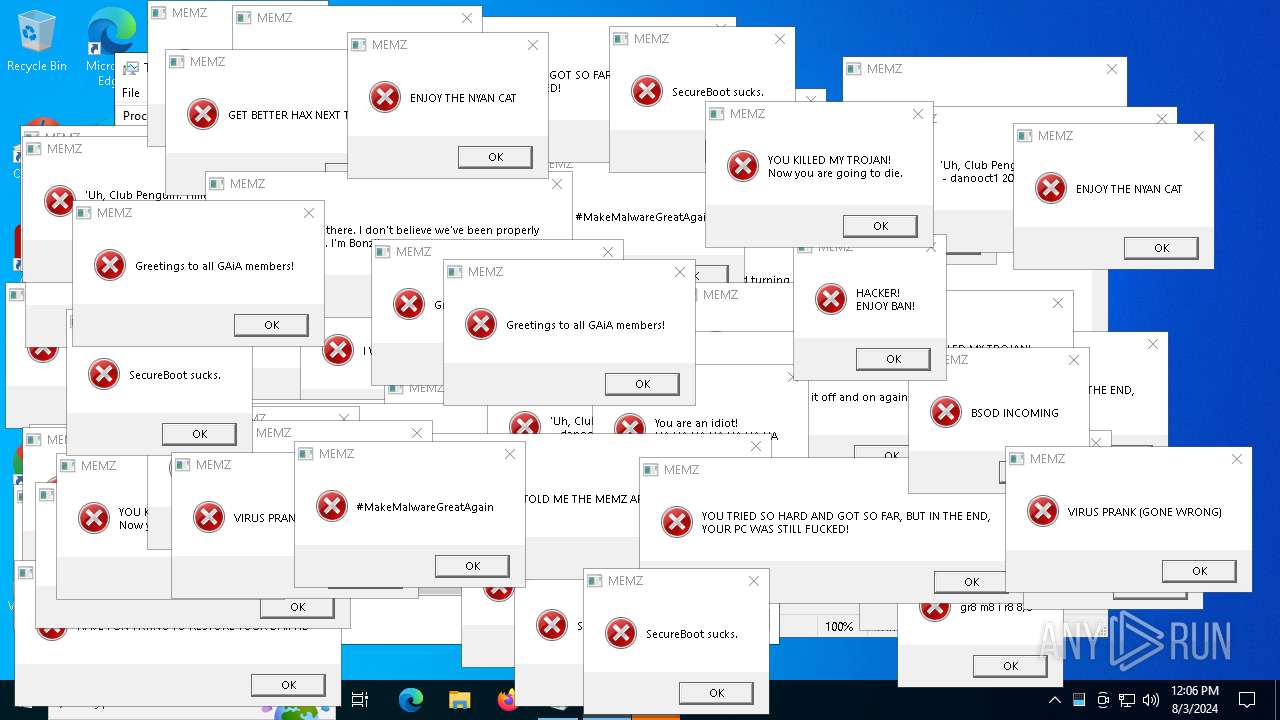1280x720 pixels.
Task: Launch Firefox from the taskbar
Action: 506,700
